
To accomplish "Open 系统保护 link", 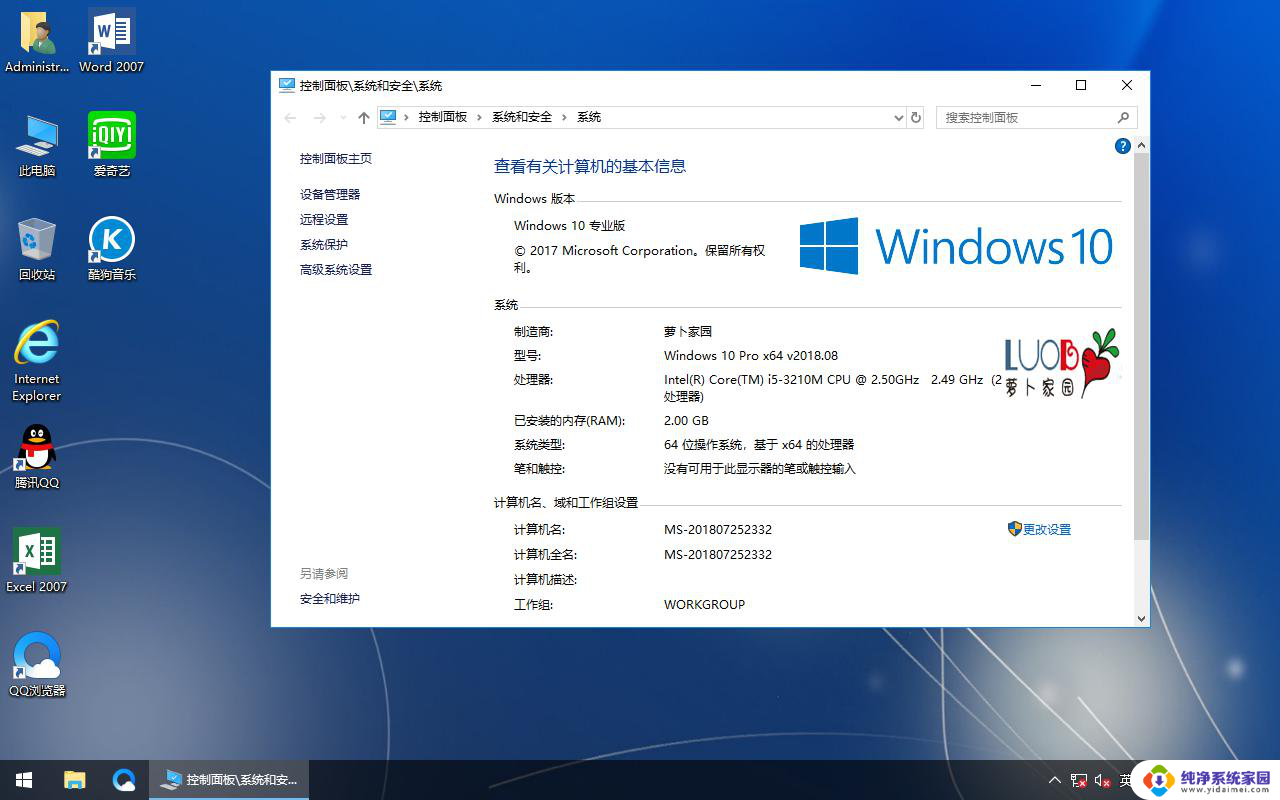I will coord(324,245).
